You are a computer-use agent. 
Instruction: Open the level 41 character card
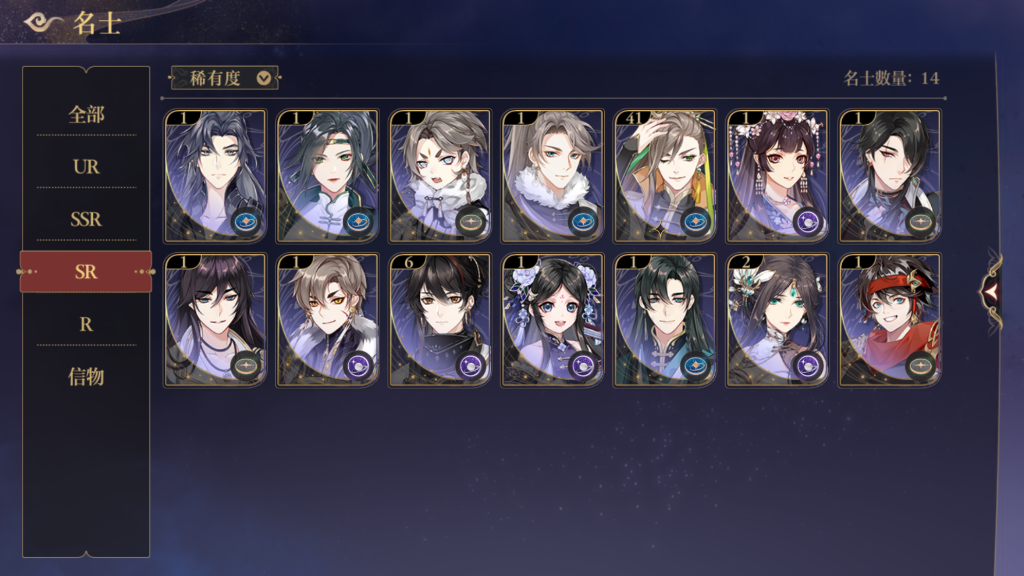[x=665, y=176]
